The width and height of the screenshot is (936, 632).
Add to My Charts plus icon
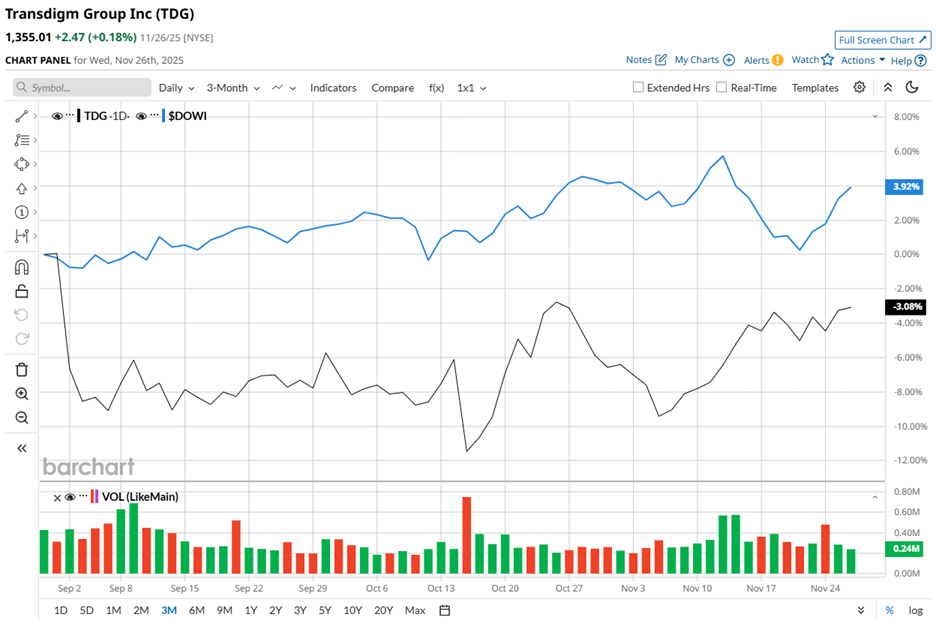pos(729,60)
